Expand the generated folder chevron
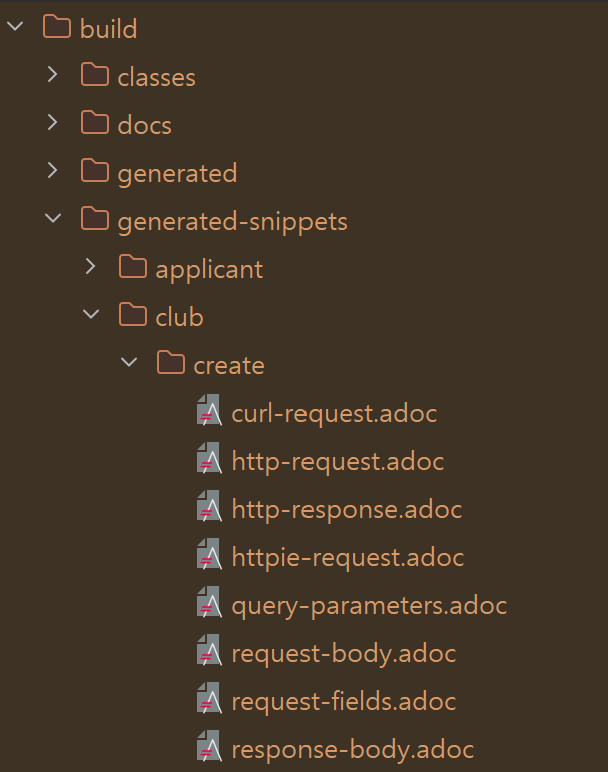This screenshot has width=608, height=772. (x=53, y=170)
